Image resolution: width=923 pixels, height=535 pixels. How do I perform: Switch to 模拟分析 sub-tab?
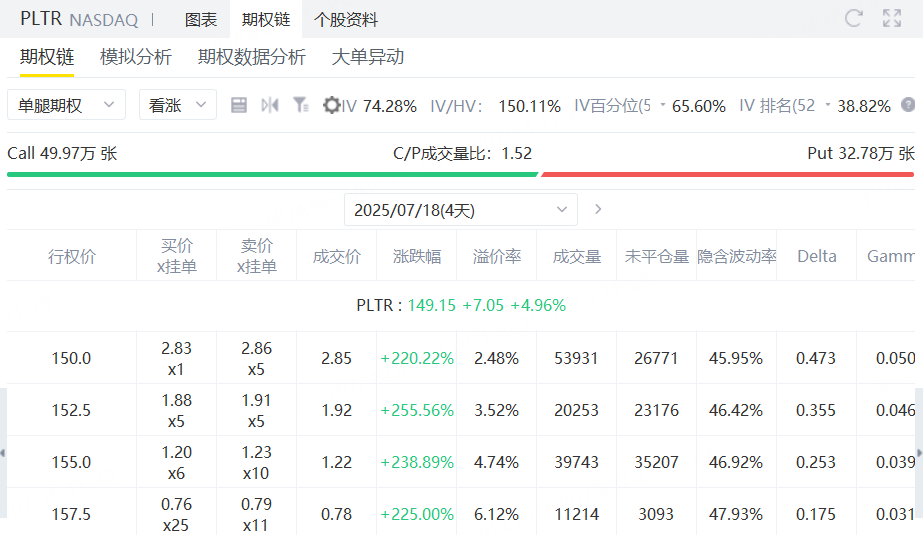(136, 57)
